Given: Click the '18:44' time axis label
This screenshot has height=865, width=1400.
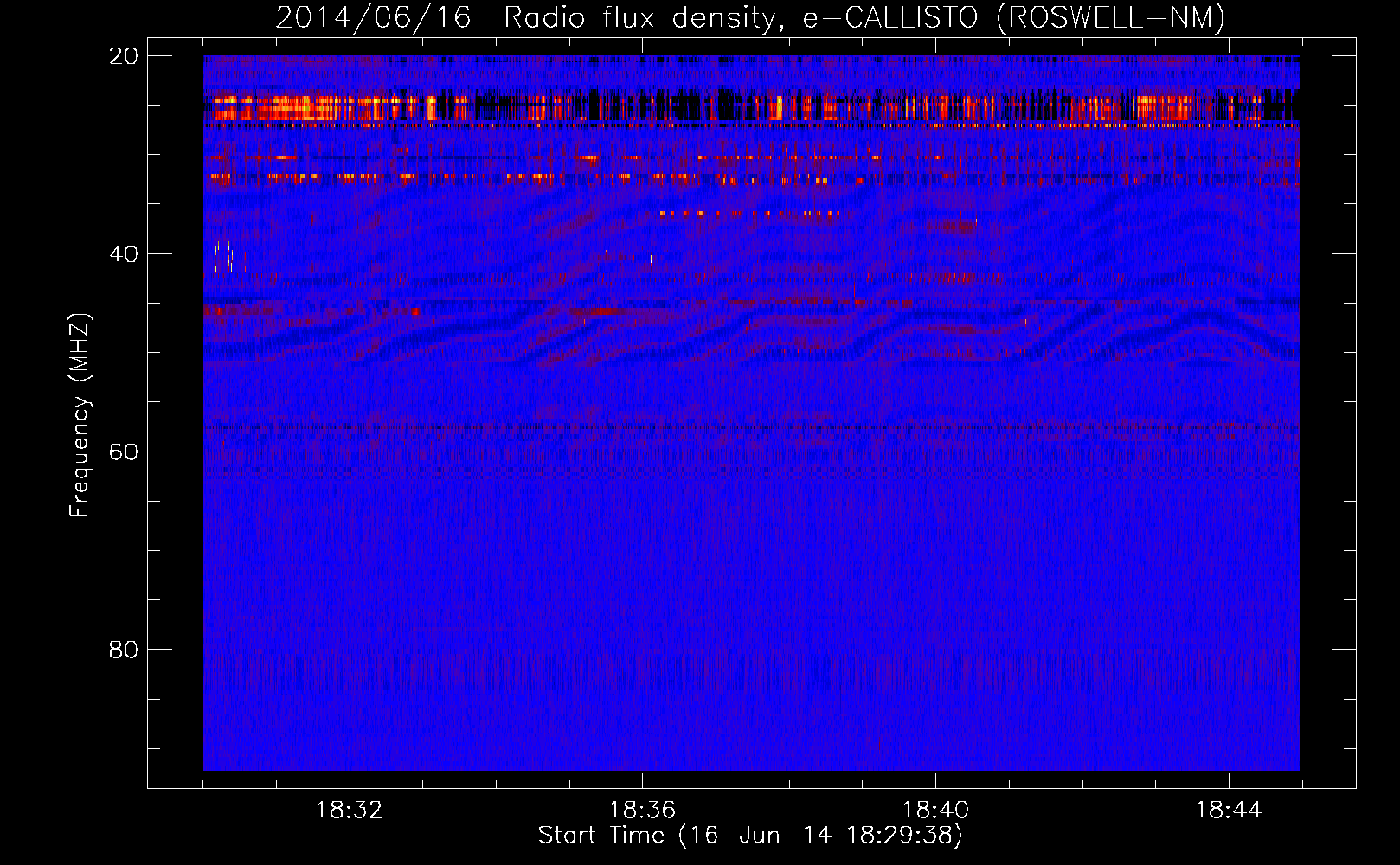Looking at the screenshot, I should click(1229, 811).
